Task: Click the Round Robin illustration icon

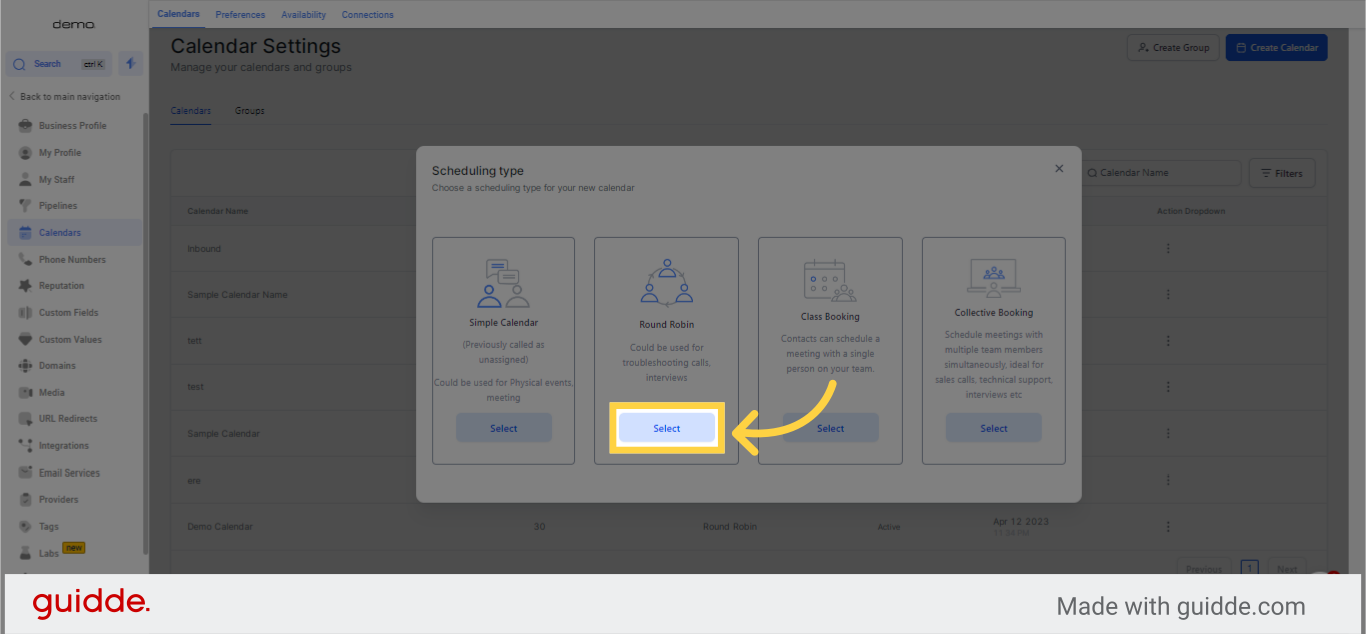Action: pyautogui.click(x=666, y=282)
